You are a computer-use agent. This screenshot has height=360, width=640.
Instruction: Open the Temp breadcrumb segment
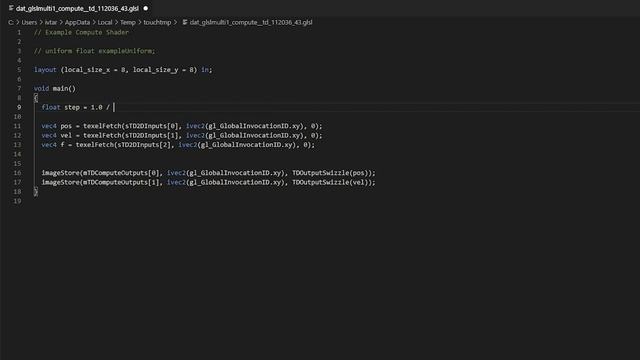[127, 22]
